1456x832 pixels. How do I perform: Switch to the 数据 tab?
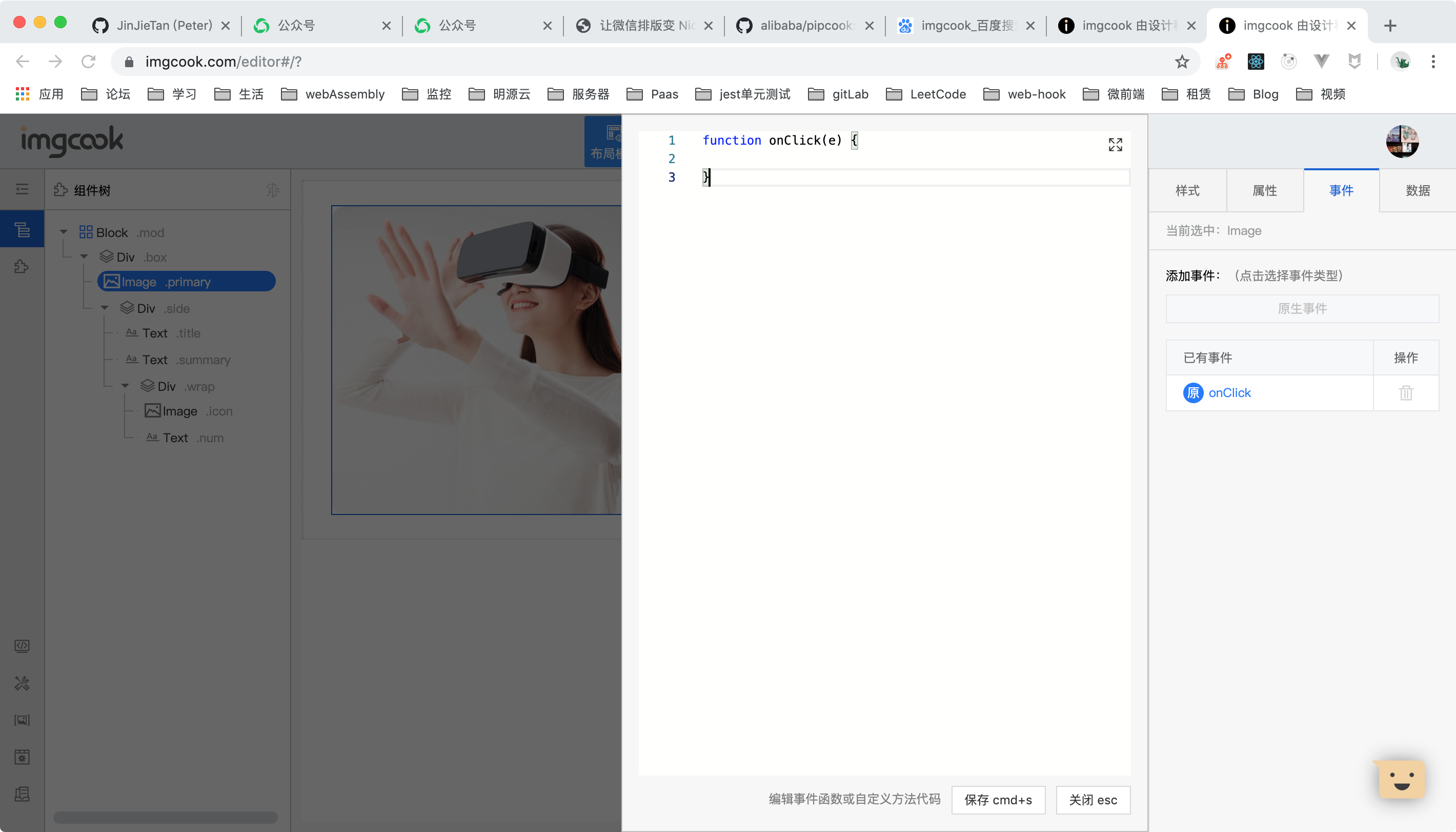coord(1418,190)
